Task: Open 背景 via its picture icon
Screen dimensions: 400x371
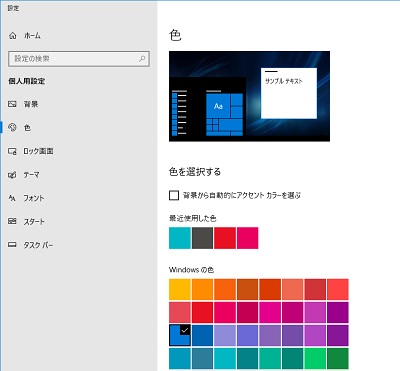Action: 12,104
